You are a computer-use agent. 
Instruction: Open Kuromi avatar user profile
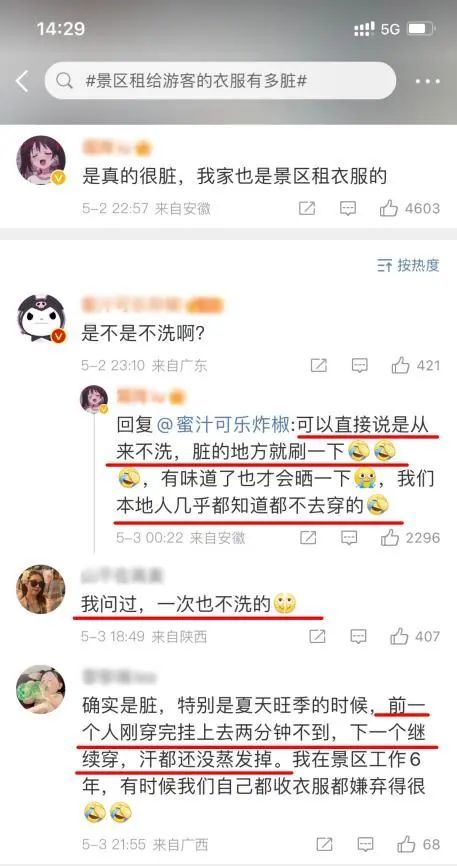(41, 318)
